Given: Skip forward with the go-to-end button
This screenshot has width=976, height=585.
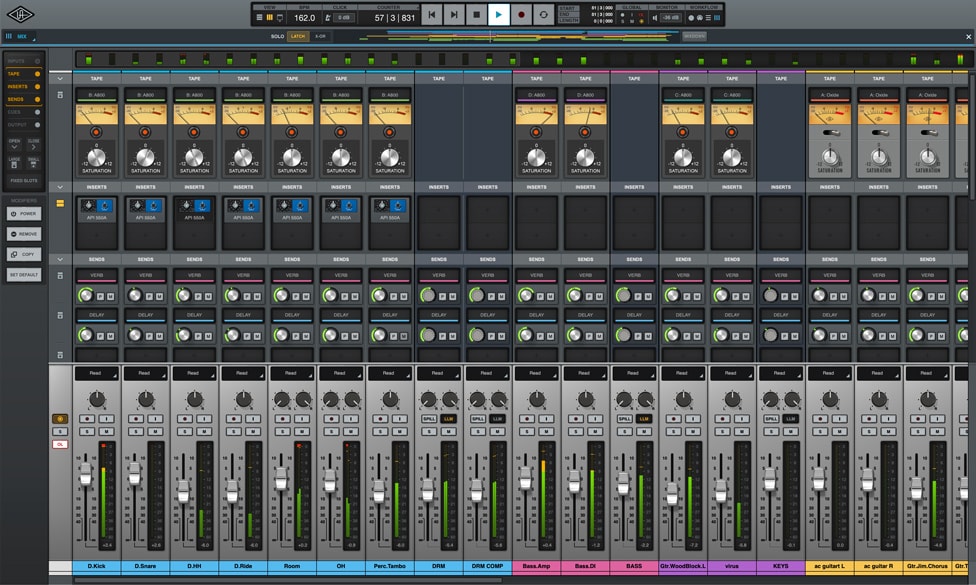Looking at the screenshot, I should 454,15.
